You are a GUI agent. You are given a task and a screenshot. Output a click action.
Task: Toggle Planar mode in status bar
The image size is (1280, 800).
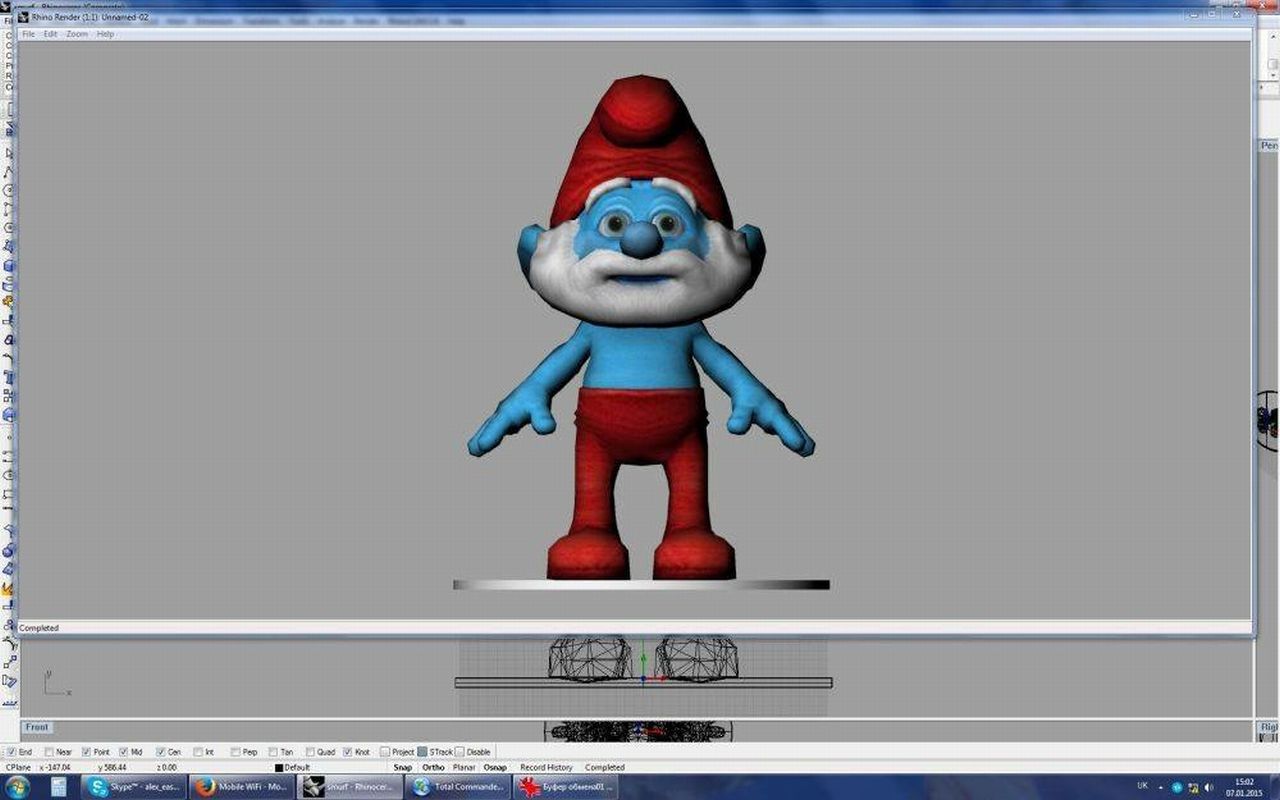click(x=464, y=768)
